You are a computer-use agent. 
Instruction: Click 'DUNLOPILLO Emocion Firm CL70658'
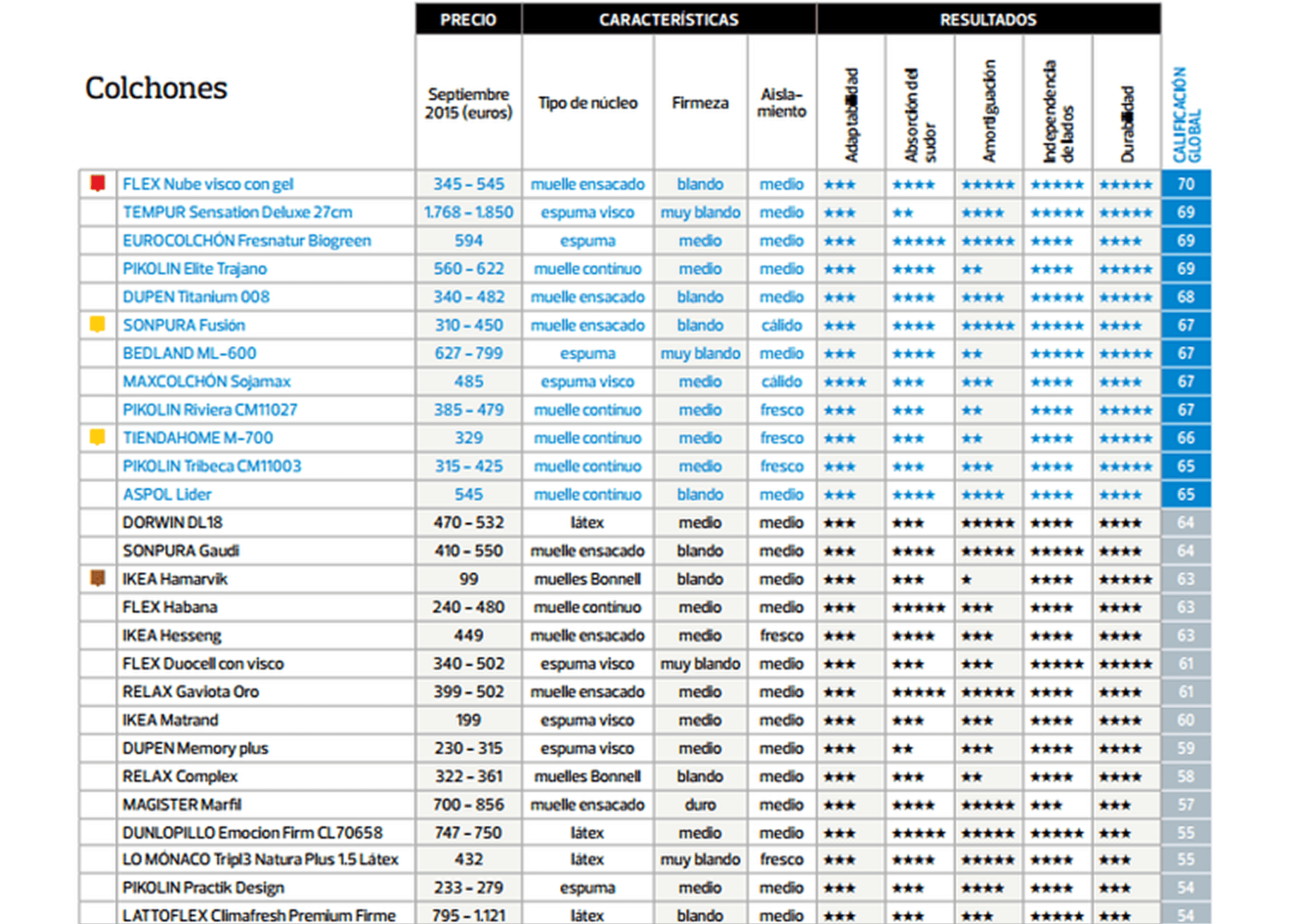coord(252,833)
